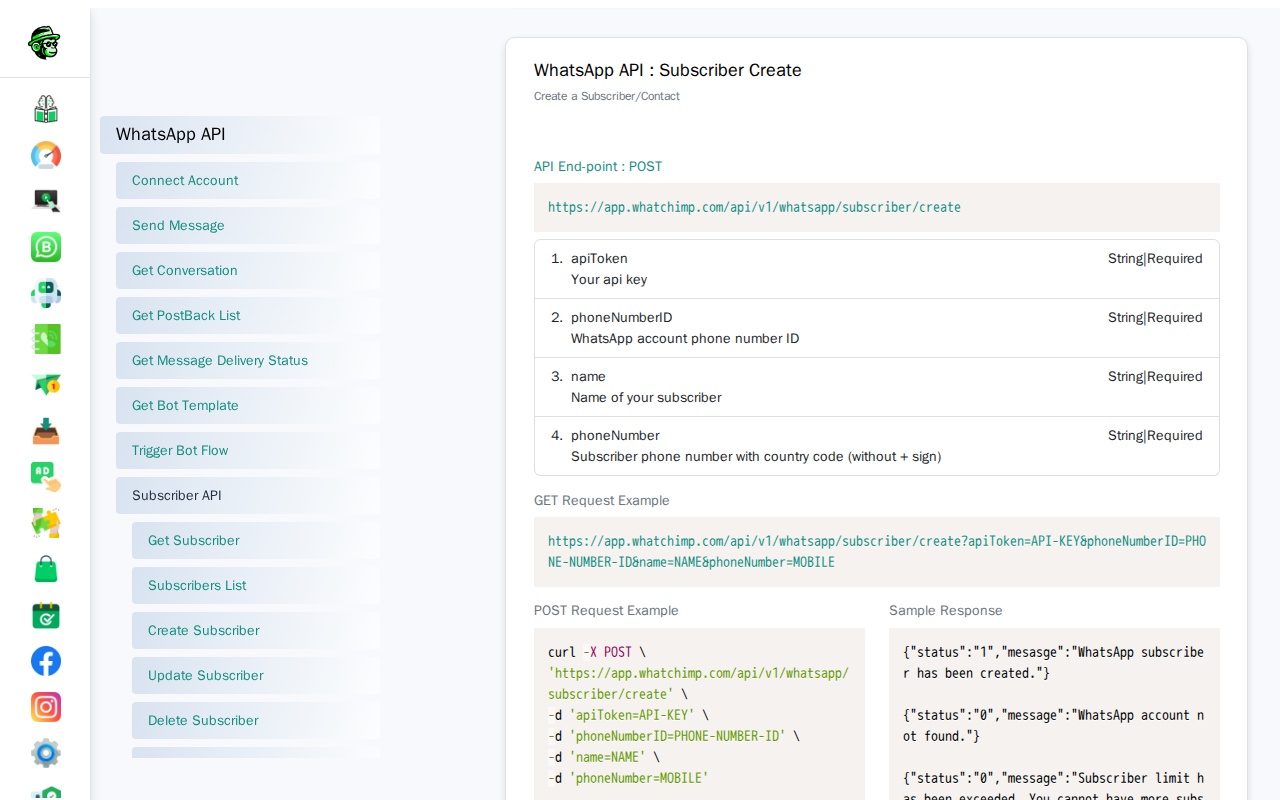Click the 'POST Request Example' label
This screenshot has height=800, width=1280.
[x=606, y=611]
